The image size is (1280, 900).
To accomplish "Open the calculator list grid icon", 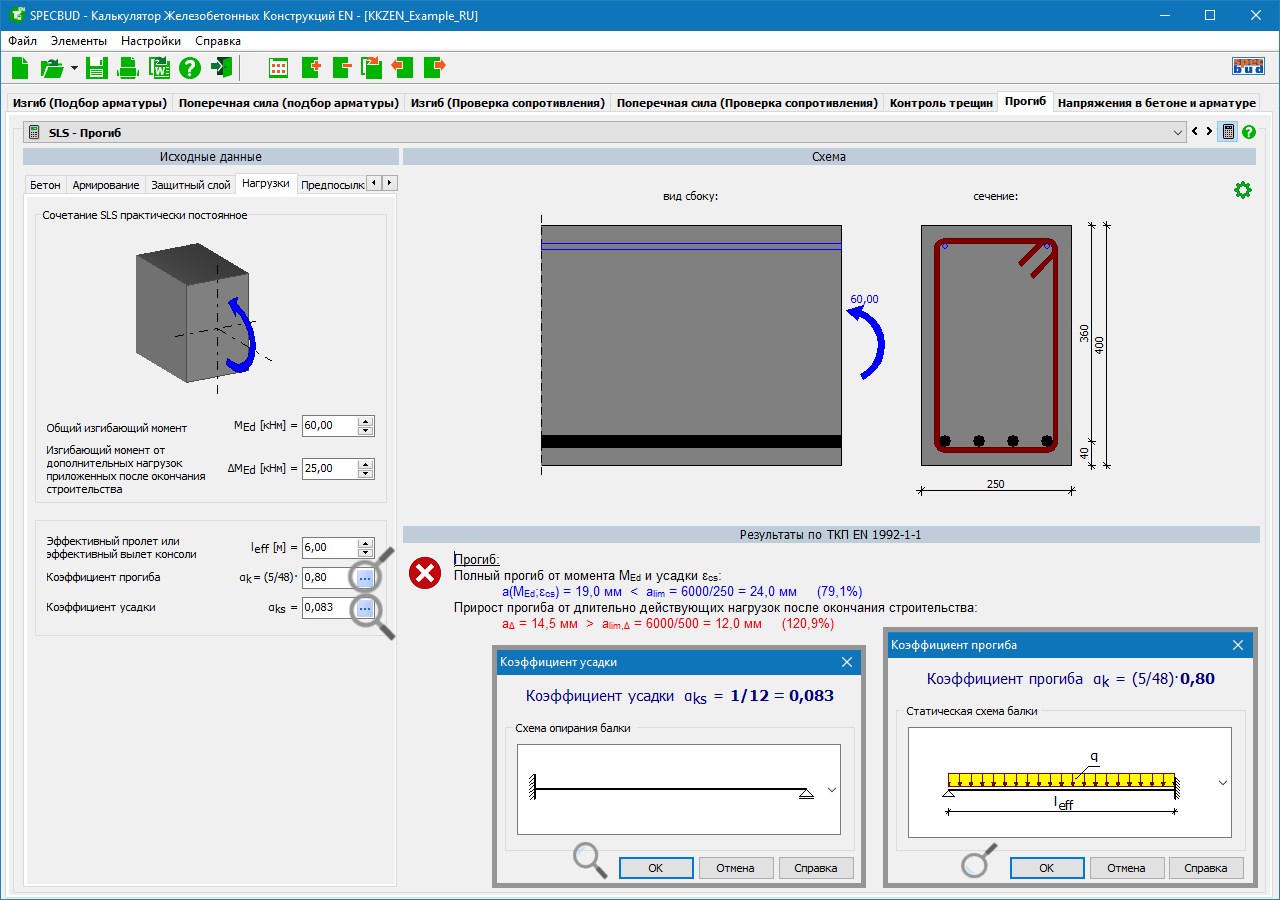I will tap(278, 68).
